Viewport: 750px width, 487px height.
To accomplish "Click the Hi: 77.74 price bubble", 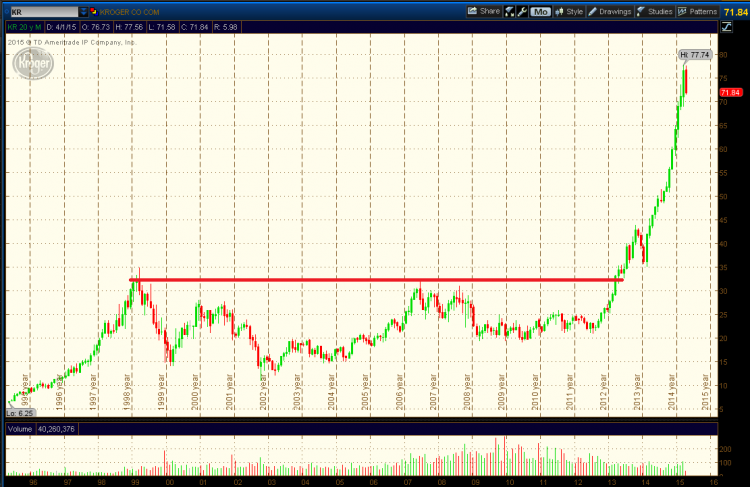I will click(695, 55).
